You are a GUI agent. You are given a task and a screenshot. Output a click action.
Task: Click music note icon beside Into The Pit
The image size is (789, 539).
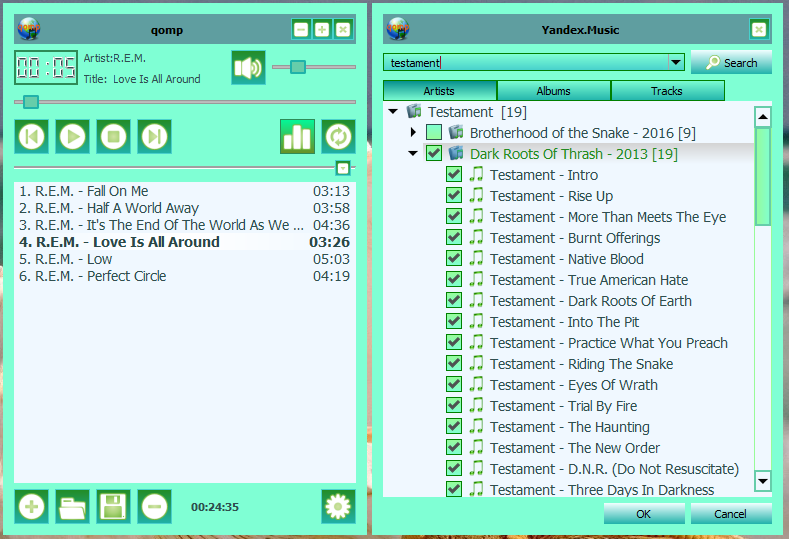tap(476, 321)
